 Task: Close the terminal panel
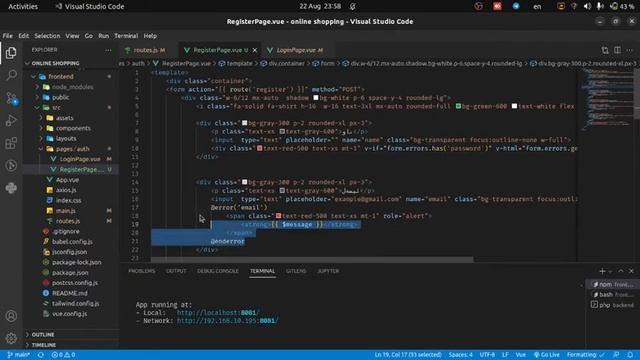(x=631, y=271)
